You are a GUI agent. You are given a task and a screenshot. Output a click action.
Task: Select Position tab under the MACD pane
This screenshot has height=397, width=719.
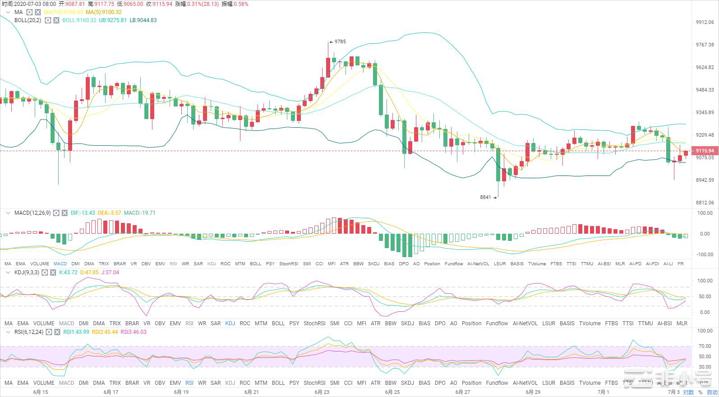[x=432, y=264]
